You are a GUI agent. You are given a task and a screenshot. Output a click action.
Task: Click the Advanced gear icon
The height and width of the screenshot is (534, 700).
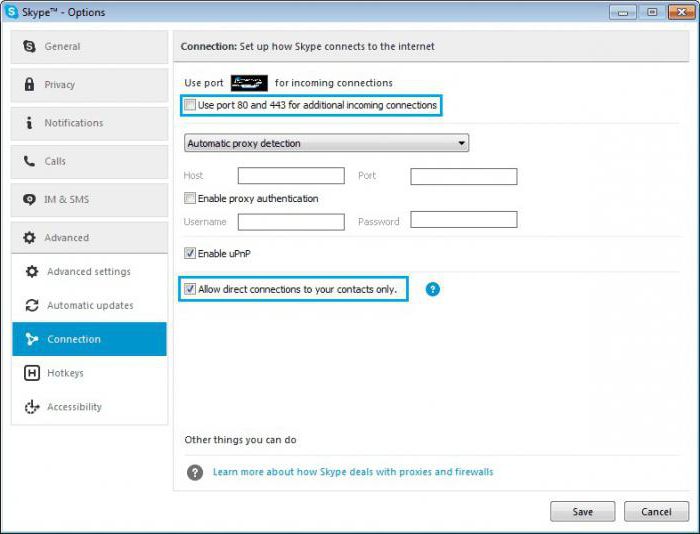[29, 238]
